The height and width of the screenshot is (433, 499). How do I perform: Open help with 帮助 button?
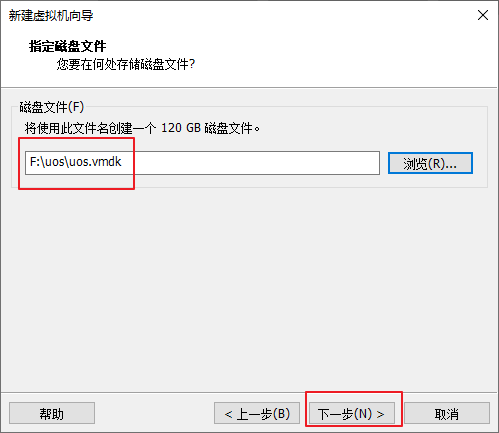pos(52,413)
